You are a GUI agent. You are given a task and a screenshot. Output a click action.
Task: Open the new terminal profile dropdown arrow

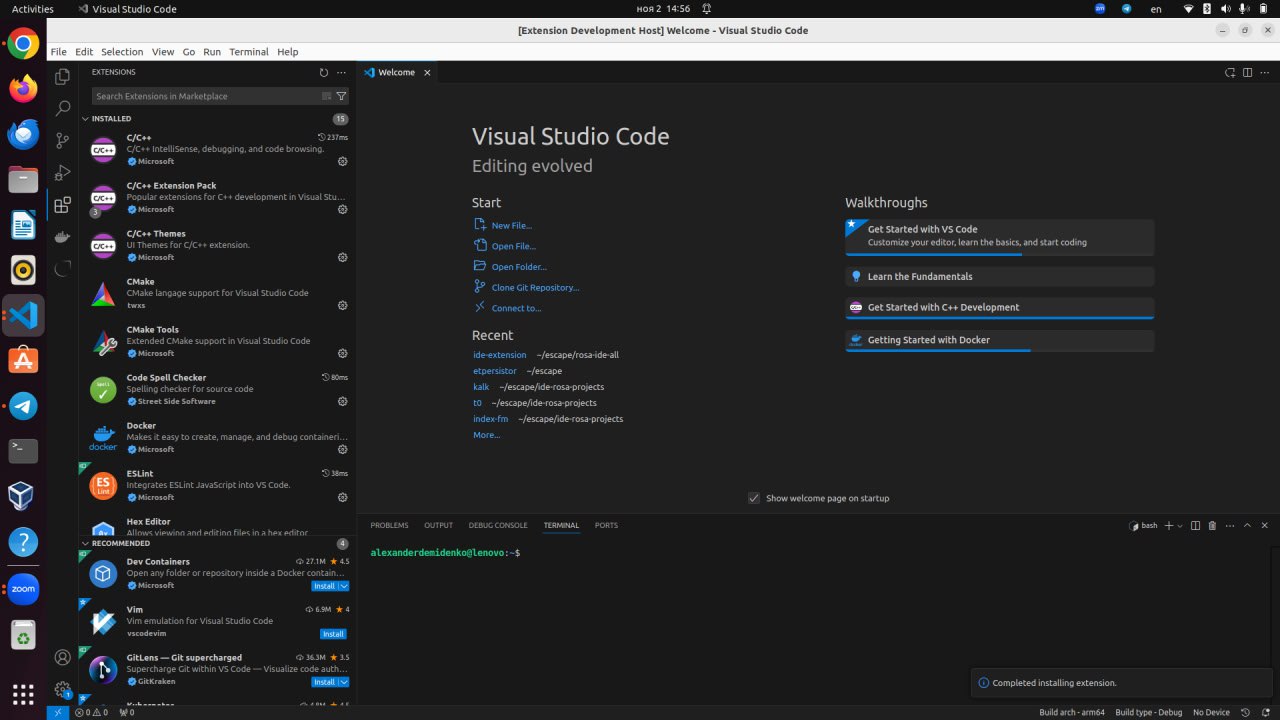coord(1180,525)
